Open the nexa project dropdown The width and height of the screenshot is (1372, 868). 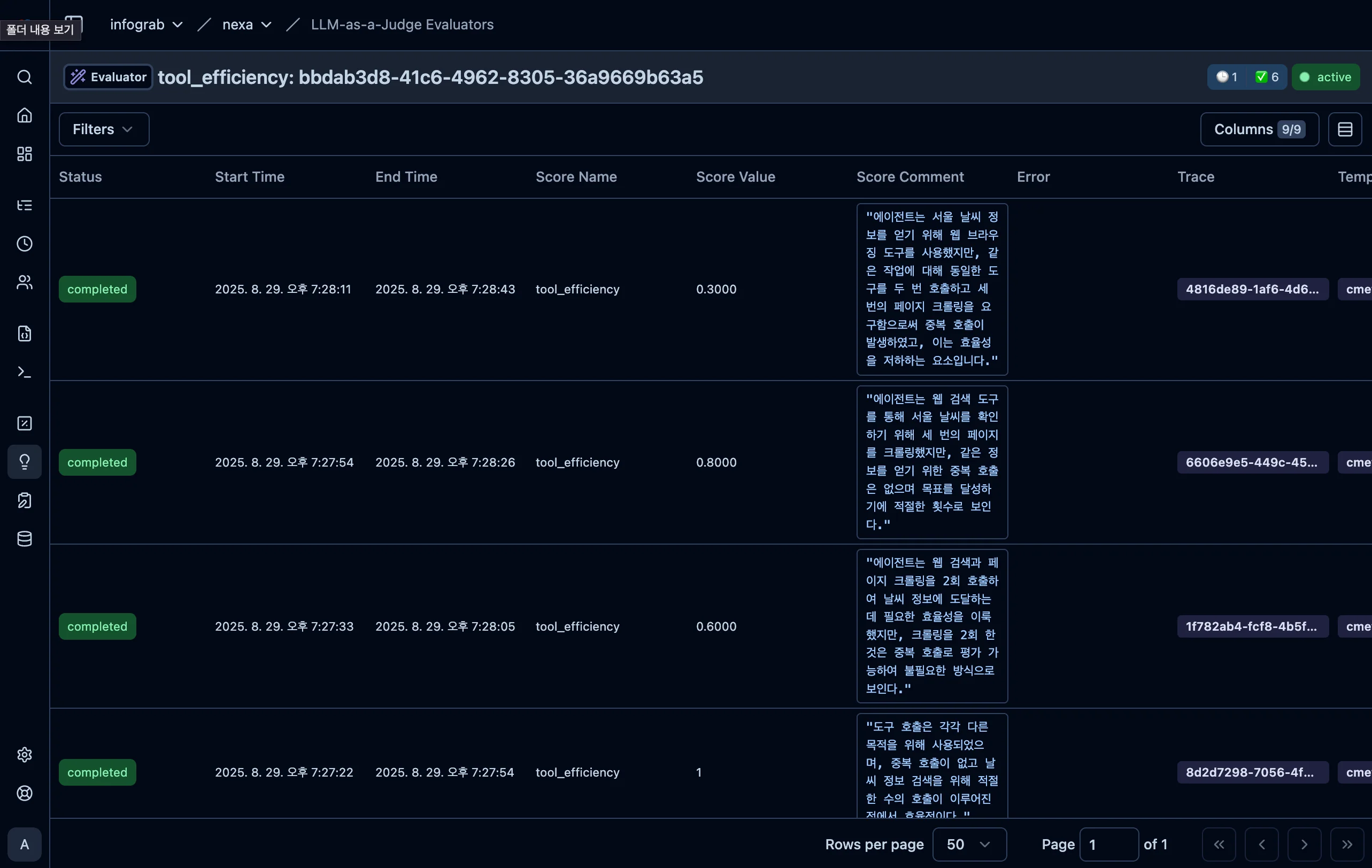(x=246, y=25)
